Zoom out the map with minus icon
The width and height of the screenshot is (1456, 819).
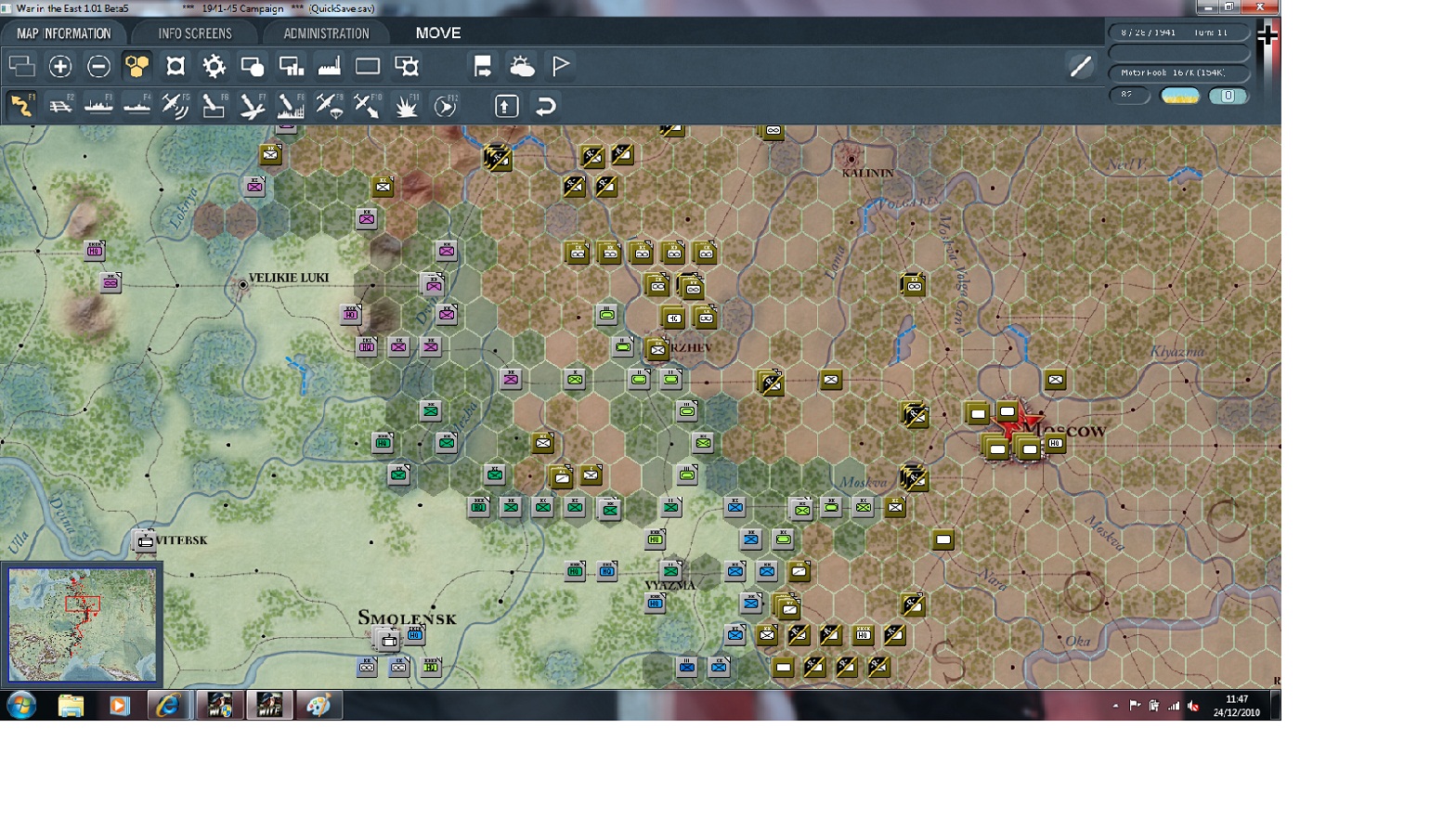coord(98,66)
